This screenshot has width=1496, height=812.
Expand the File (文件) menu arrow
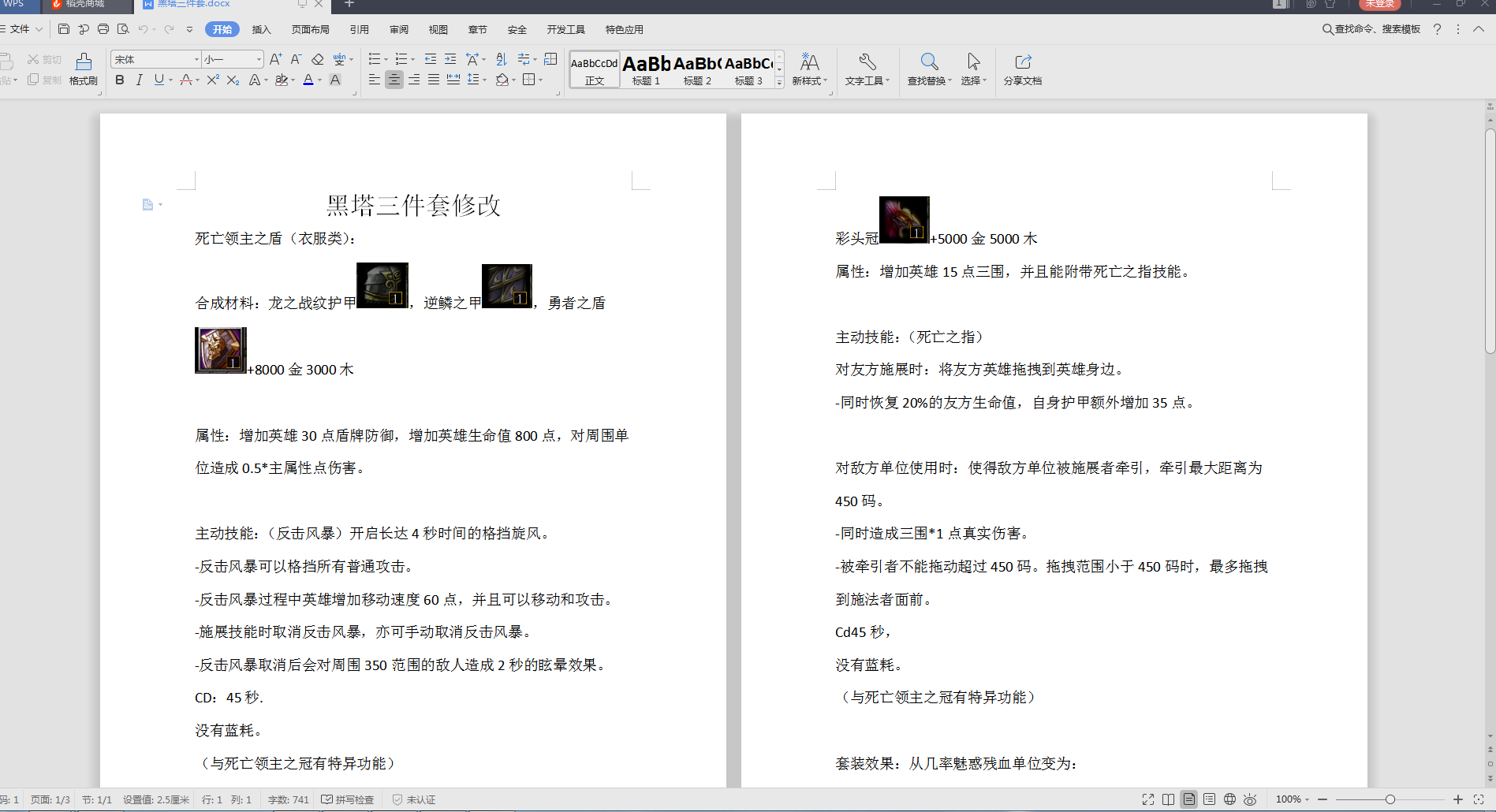(x=39, y=29)
